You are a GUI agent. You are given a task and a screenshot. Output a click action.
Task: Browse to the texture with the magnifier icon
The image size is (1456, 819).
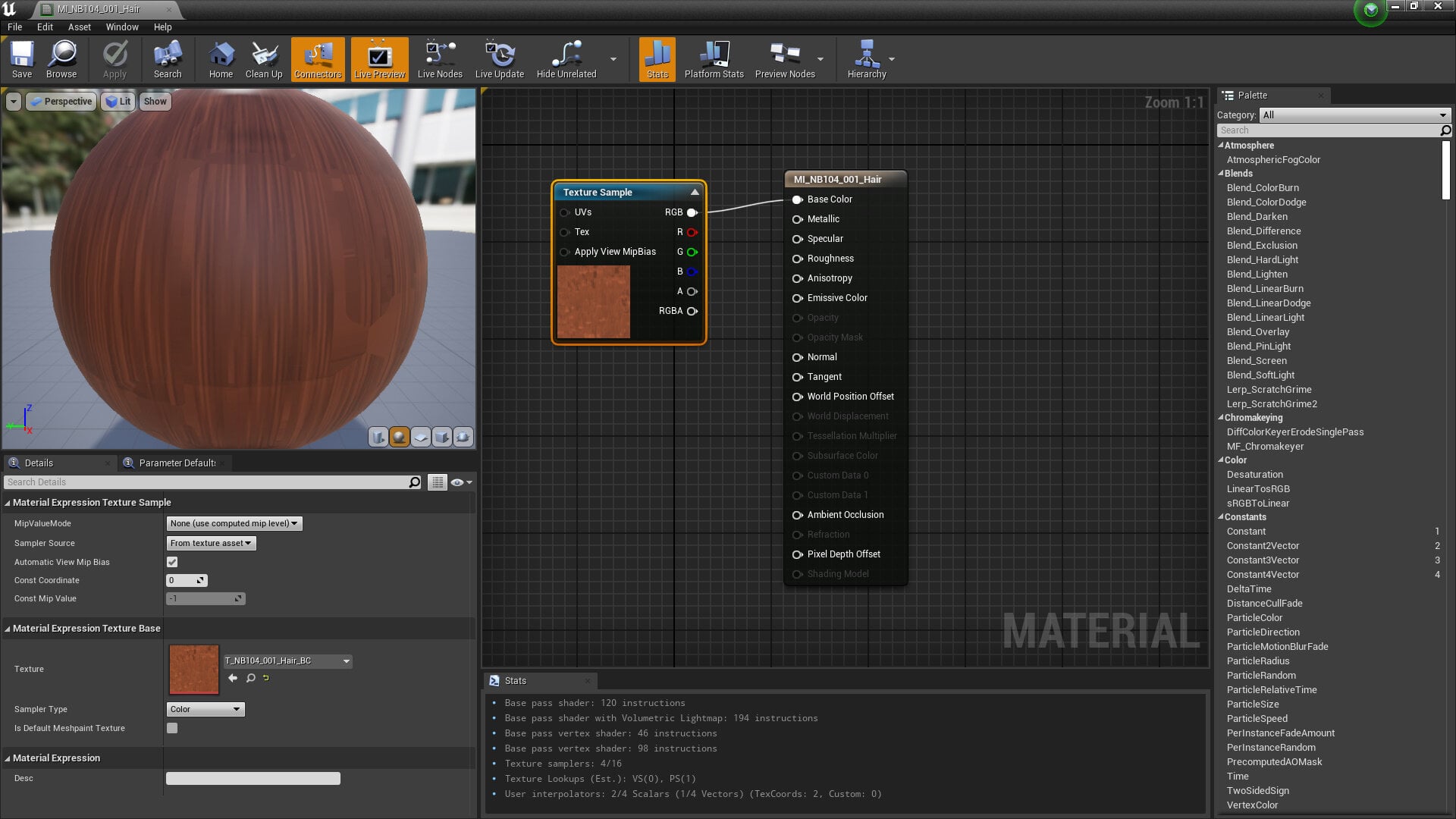pos(250,678)
